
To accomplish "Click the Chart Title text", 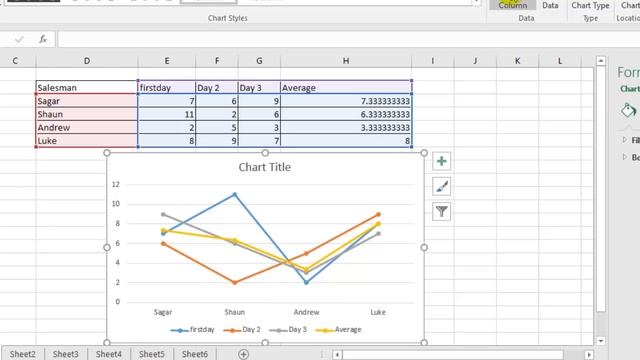I will pos(264,167).
